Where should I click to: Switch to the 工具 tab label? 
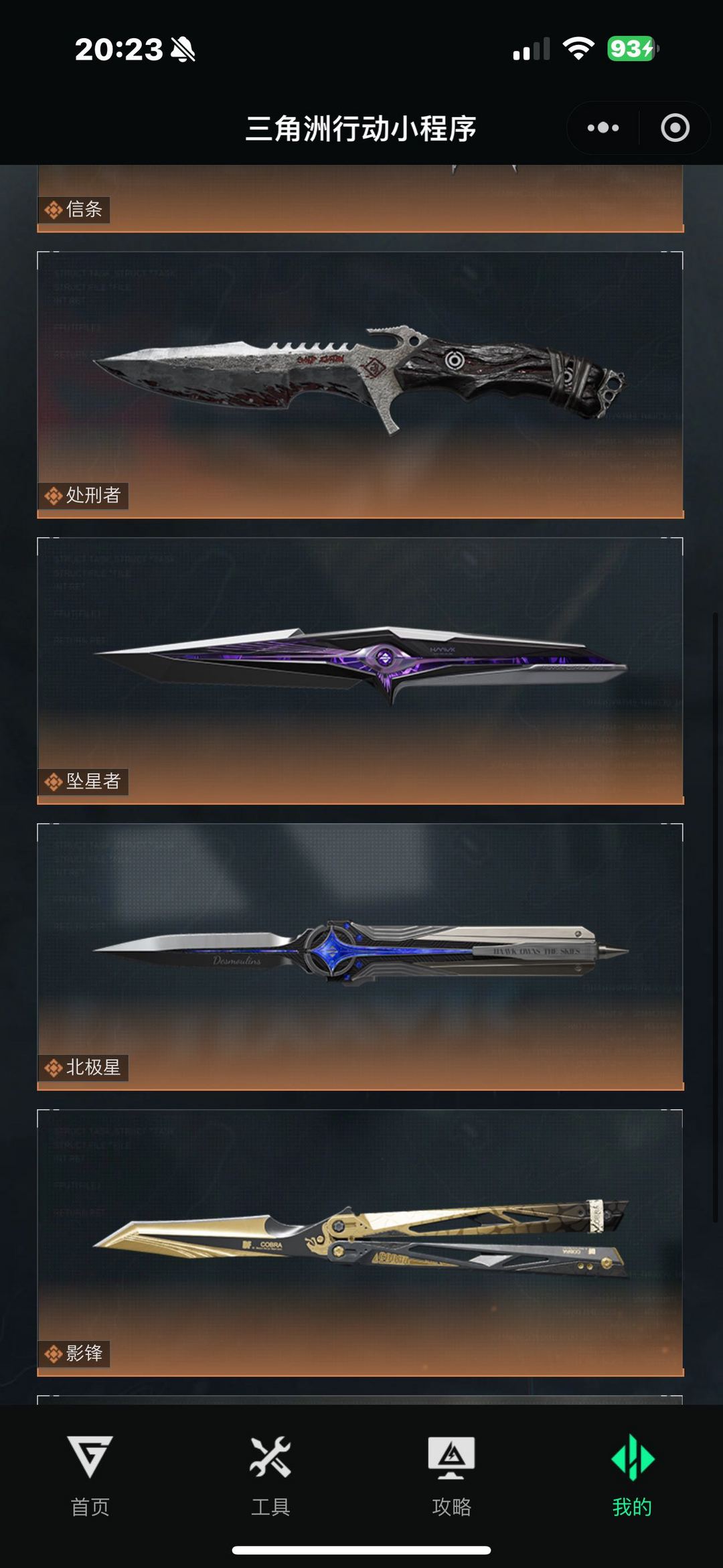click(270, 1507)
